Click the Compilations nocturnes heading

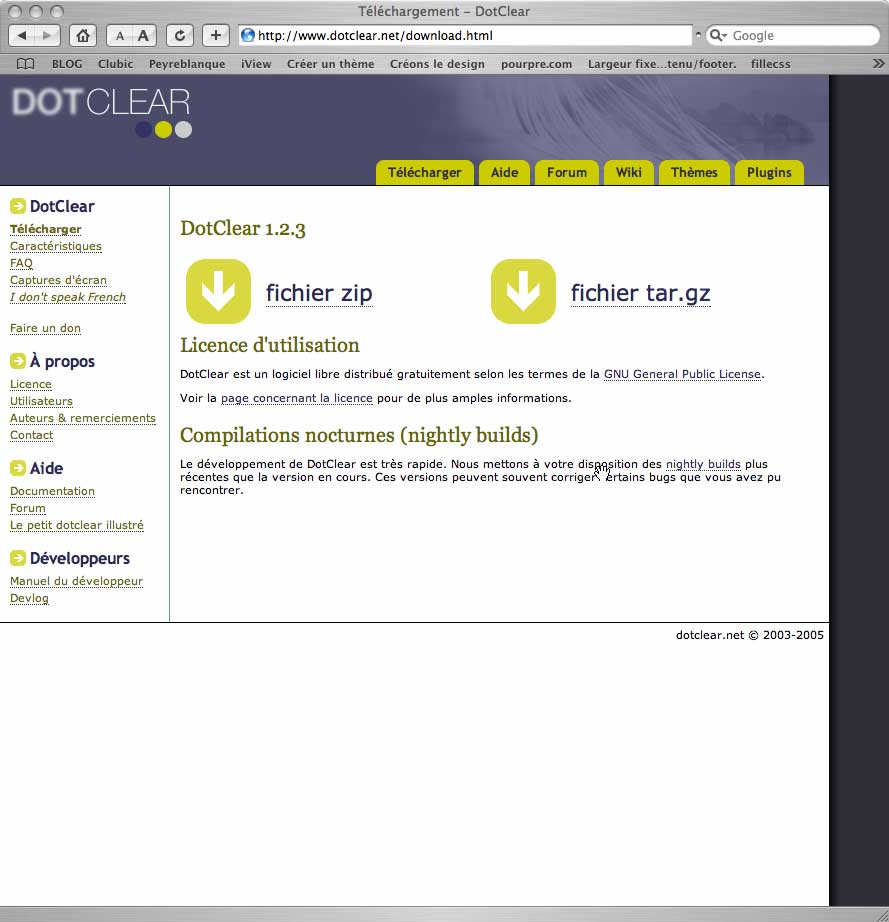(x=359, y=436)
